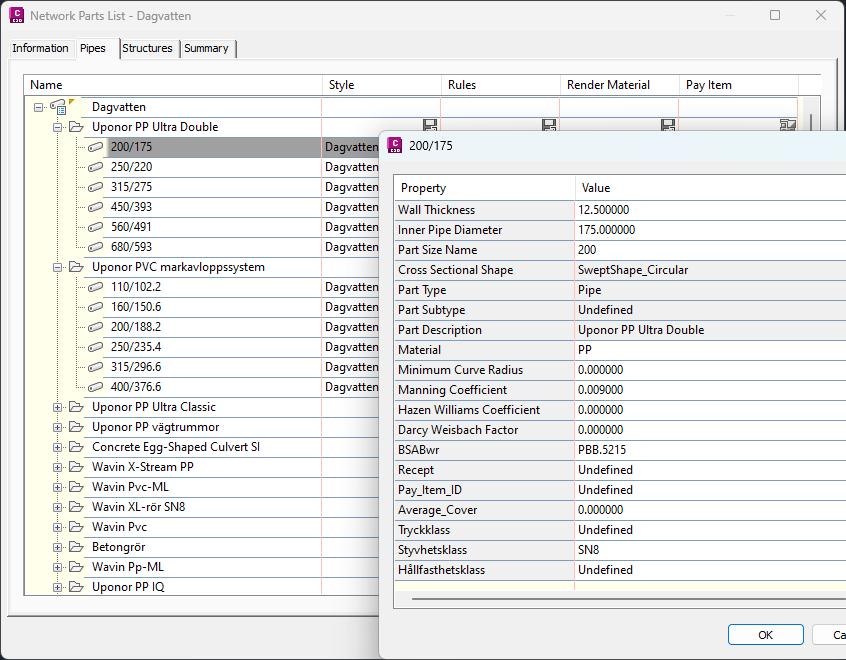Viewport: 846px width, 660px height.
Task: Click the Uponor PP Ultra Double folder icon
Action: [x=77, y=127]
